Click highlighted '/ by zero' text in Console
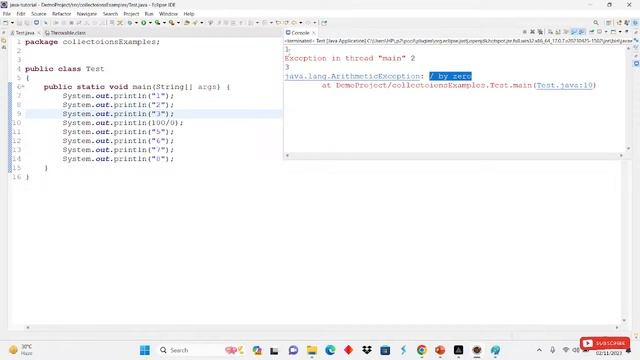 [x=450, y=76]
